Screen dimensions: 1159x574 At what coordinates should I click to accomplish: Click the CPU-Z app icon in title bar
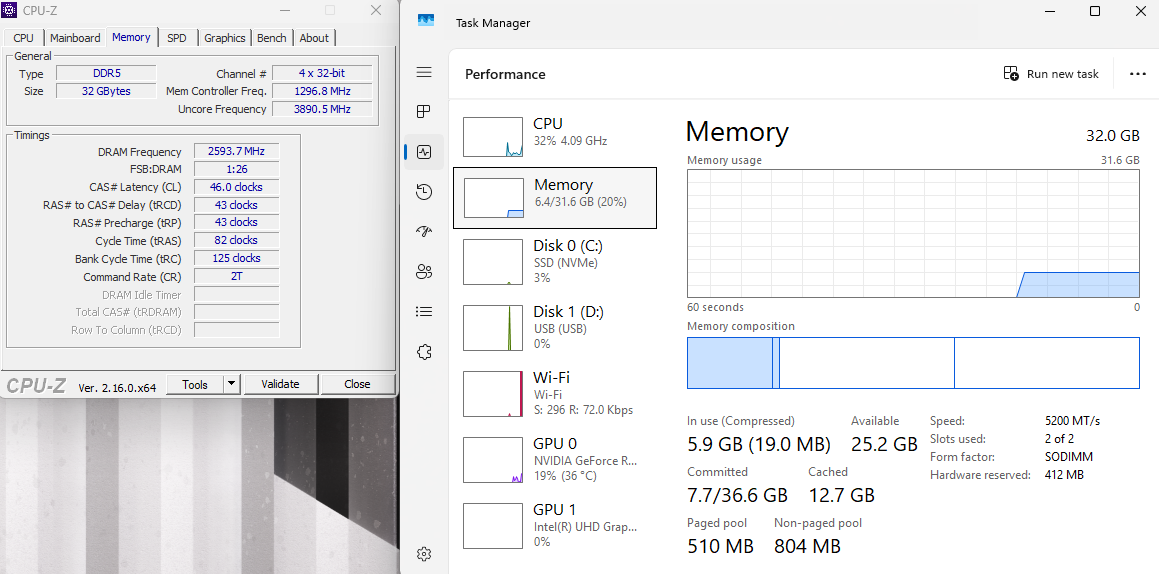[10, 10]
